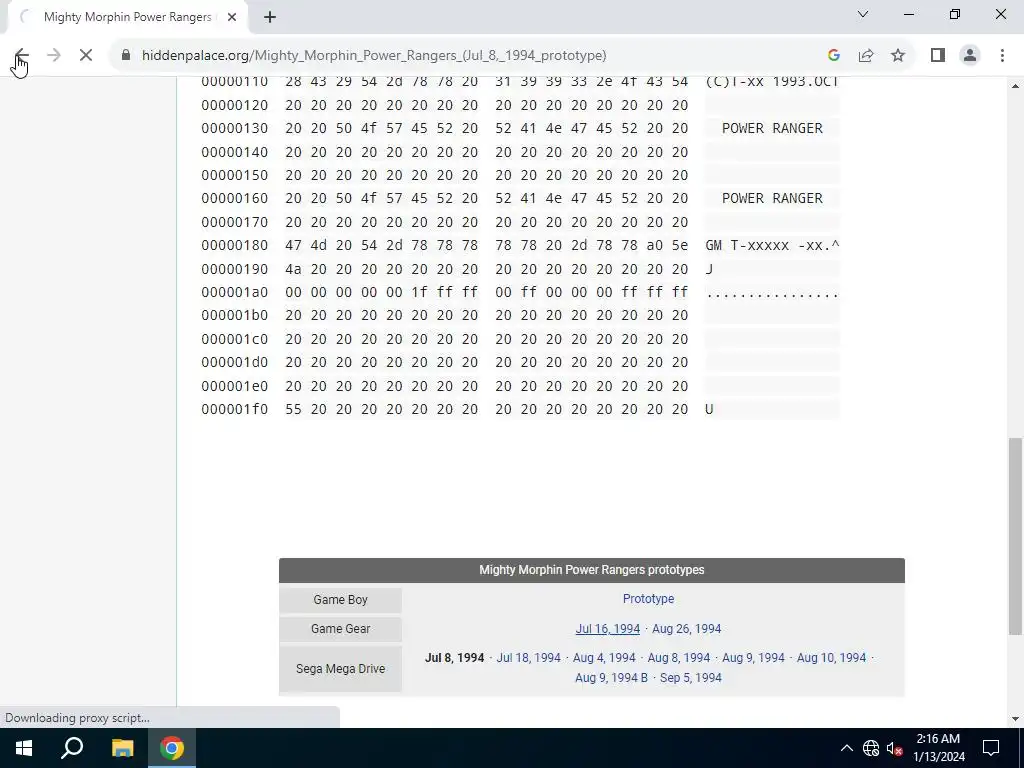Image resolution: width=1024 pixels, height=768 pixels.
Task: Open the Aug 9, 1994 prototype link
Action: 753,658
